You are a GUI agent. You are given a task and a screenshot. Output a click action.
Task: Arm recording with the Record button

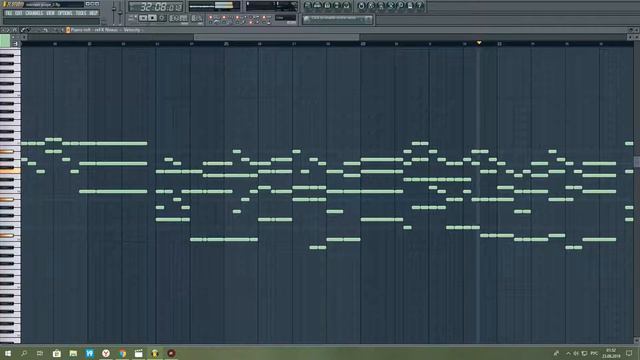click(x=162, y=18)
